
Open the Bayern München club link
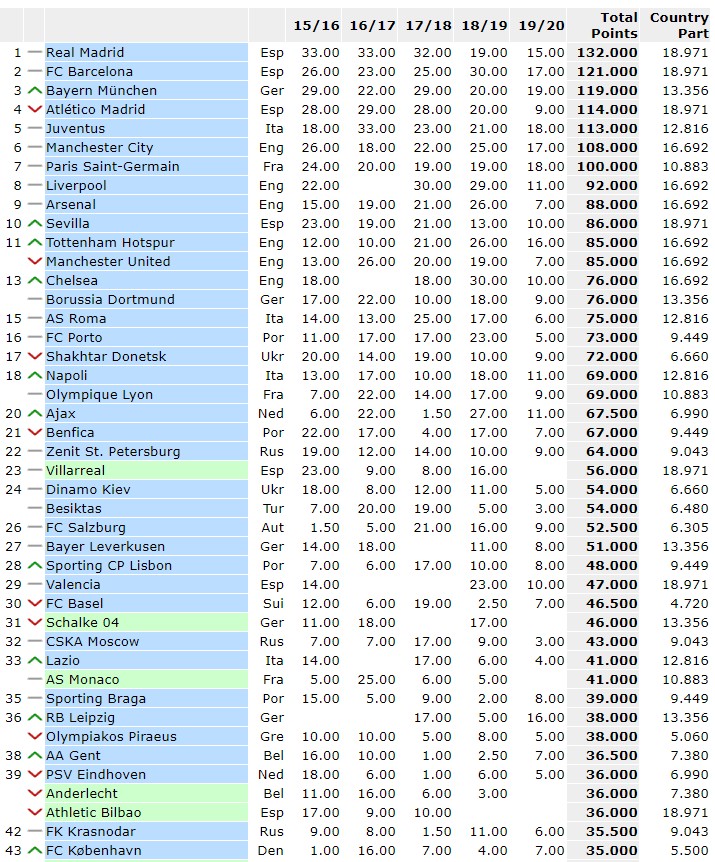click(x=102, y=91)
